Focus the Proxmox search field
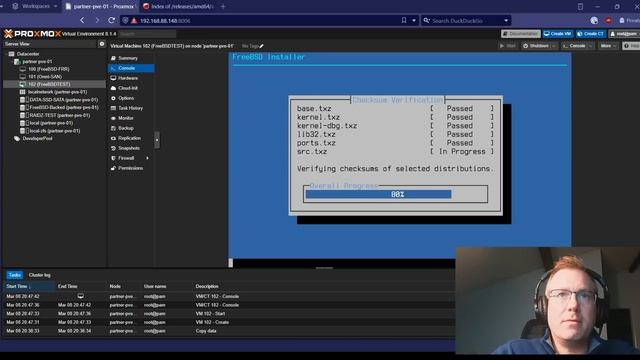Image resolution: width=640 pixels, height=360 pixels. [x=147, y=34]
